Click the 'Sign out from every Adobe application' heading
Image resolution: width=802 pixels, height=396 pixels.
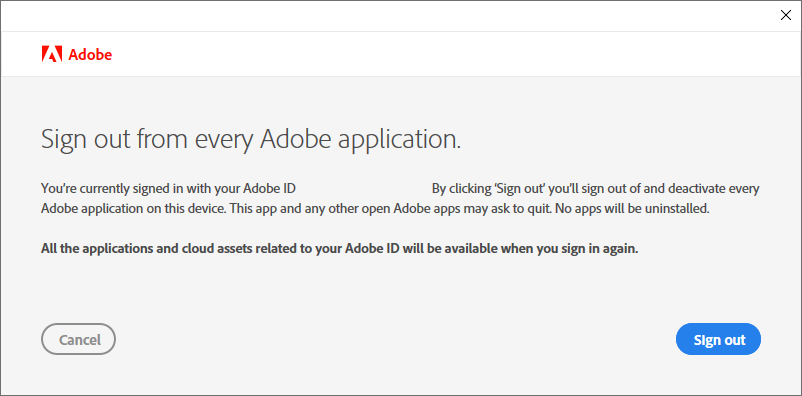(x=251, y=139)
